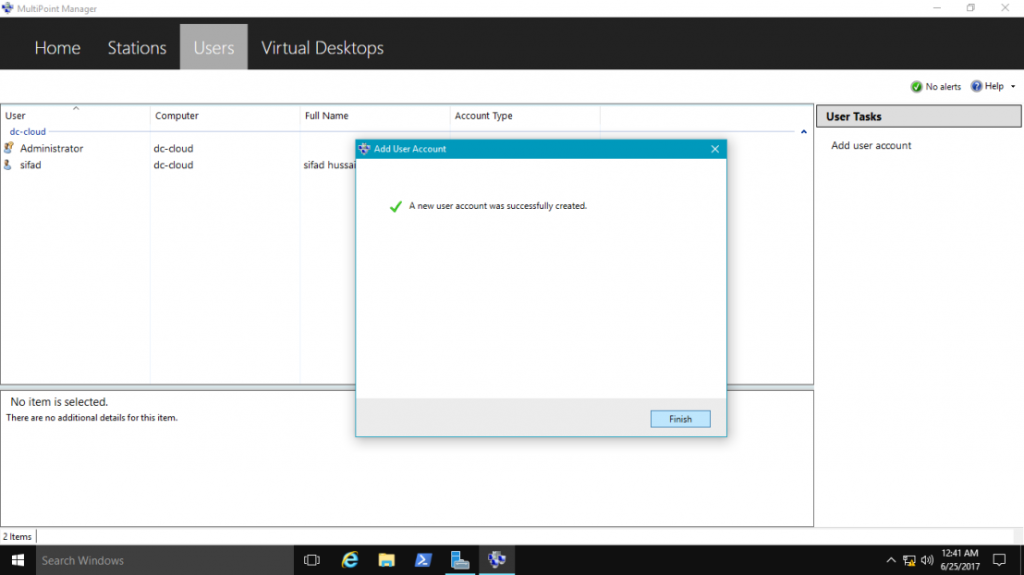Select the sifad user icon

(9, 165)
